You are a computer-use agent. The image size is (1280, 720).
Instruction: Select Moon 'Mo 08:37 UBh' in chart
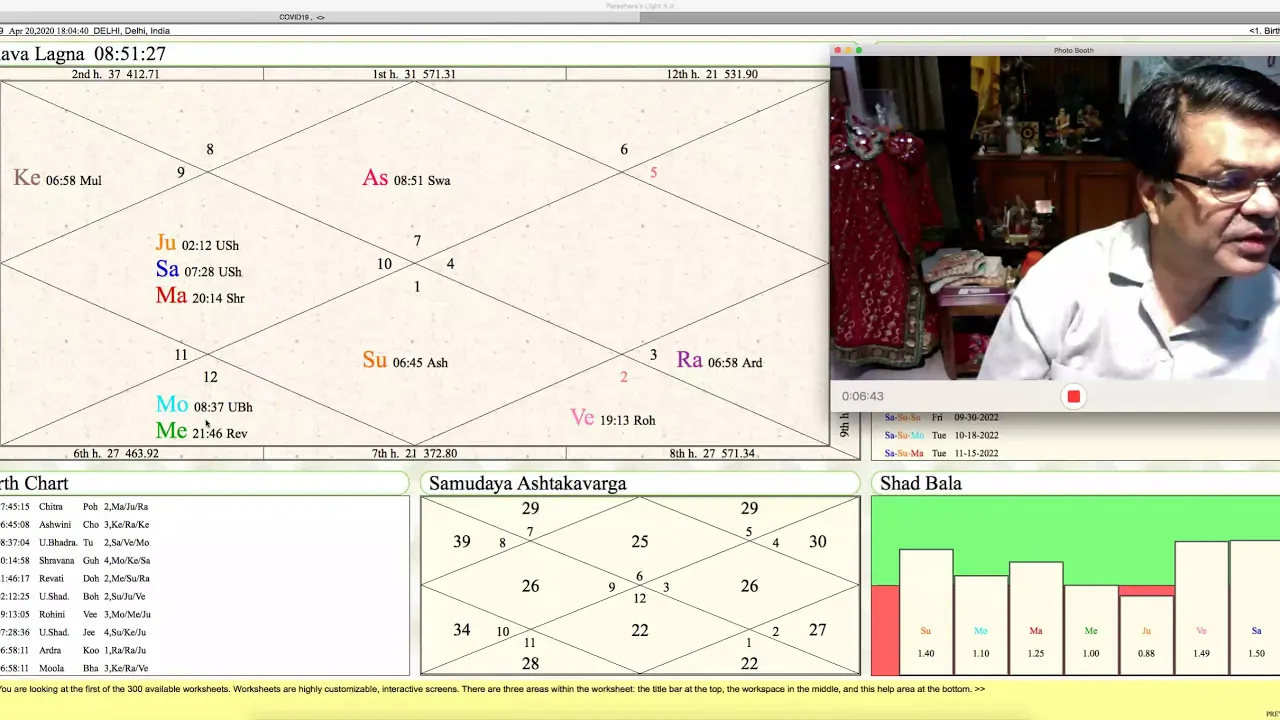204,405
